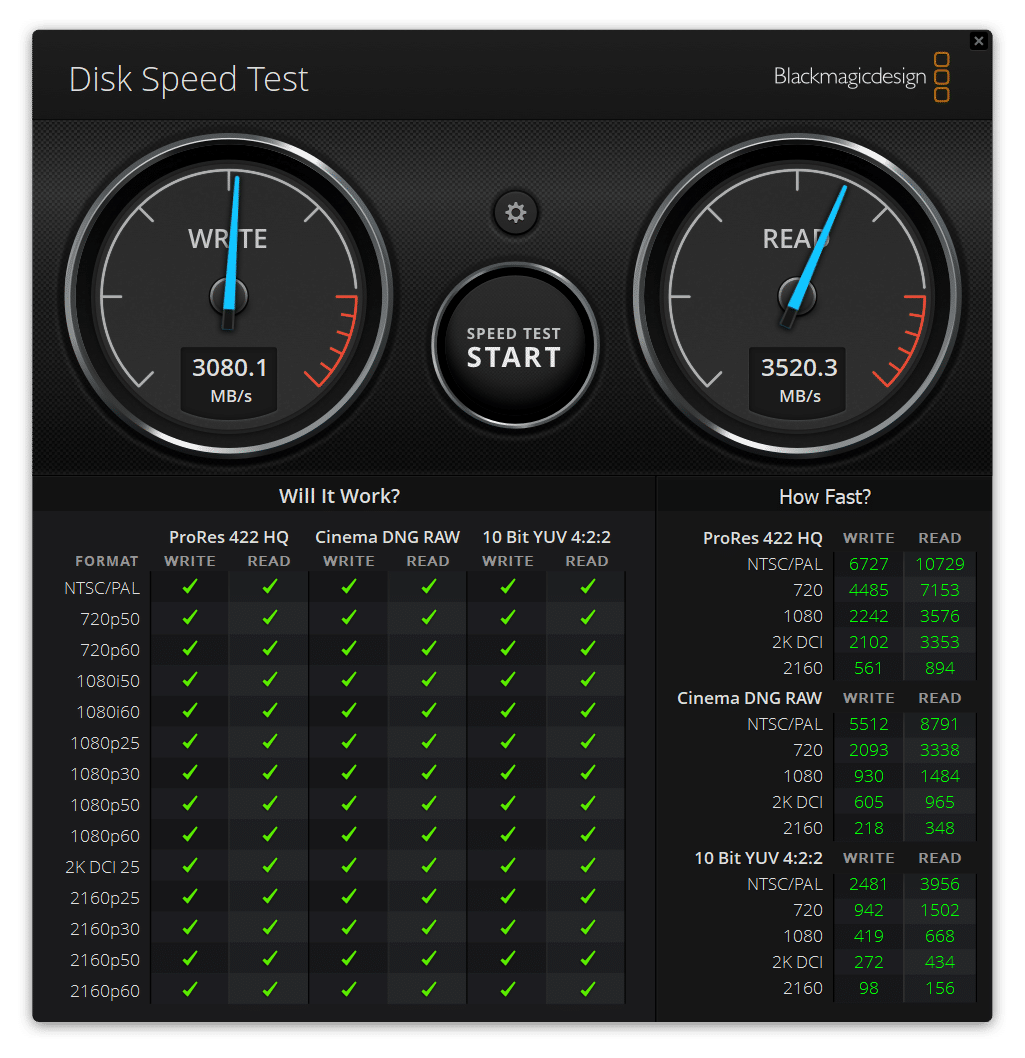The height and width of the screenshot is (1058, 1025).
Task: Click the 10 Bit YUV read checkmark for 720p50
Action: click(588, 617)
